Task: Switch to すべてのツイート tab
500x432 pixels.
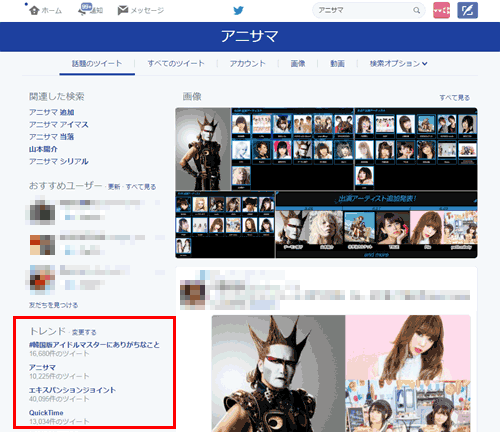Action: [176, 63]
